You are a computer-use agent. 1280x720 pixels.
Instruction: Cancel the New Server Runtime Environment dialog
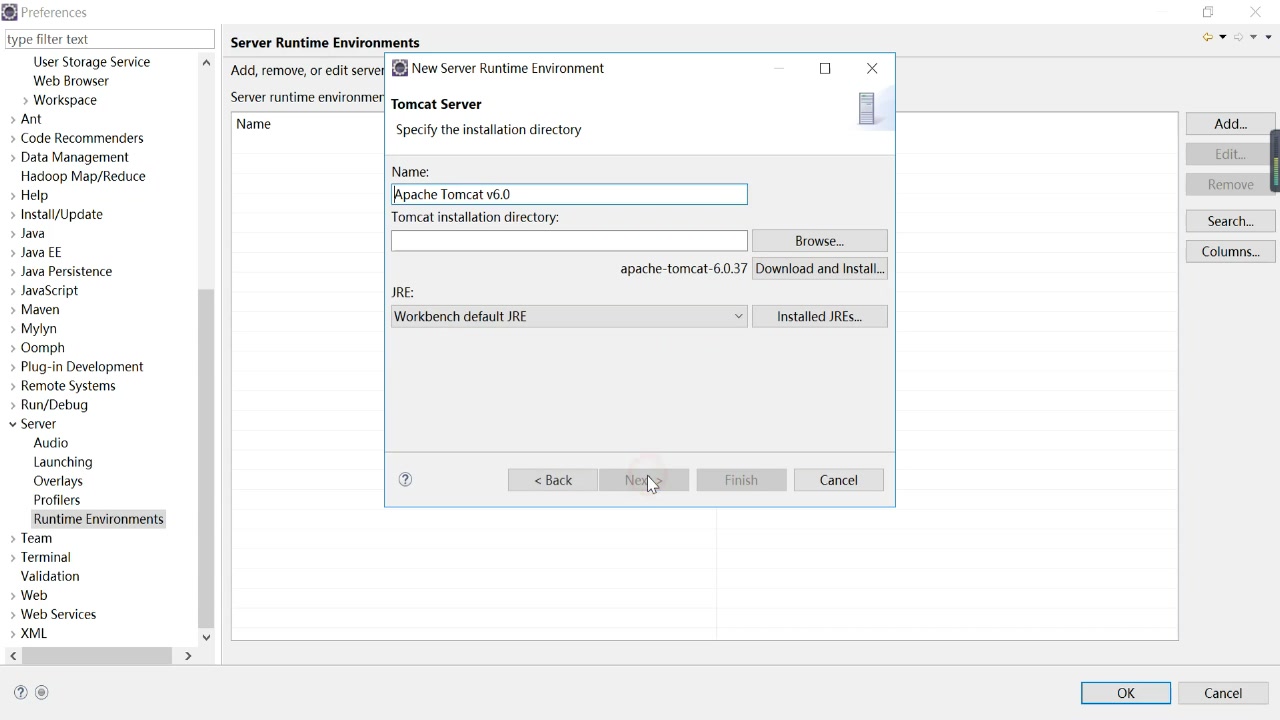(x=838, y=480)
